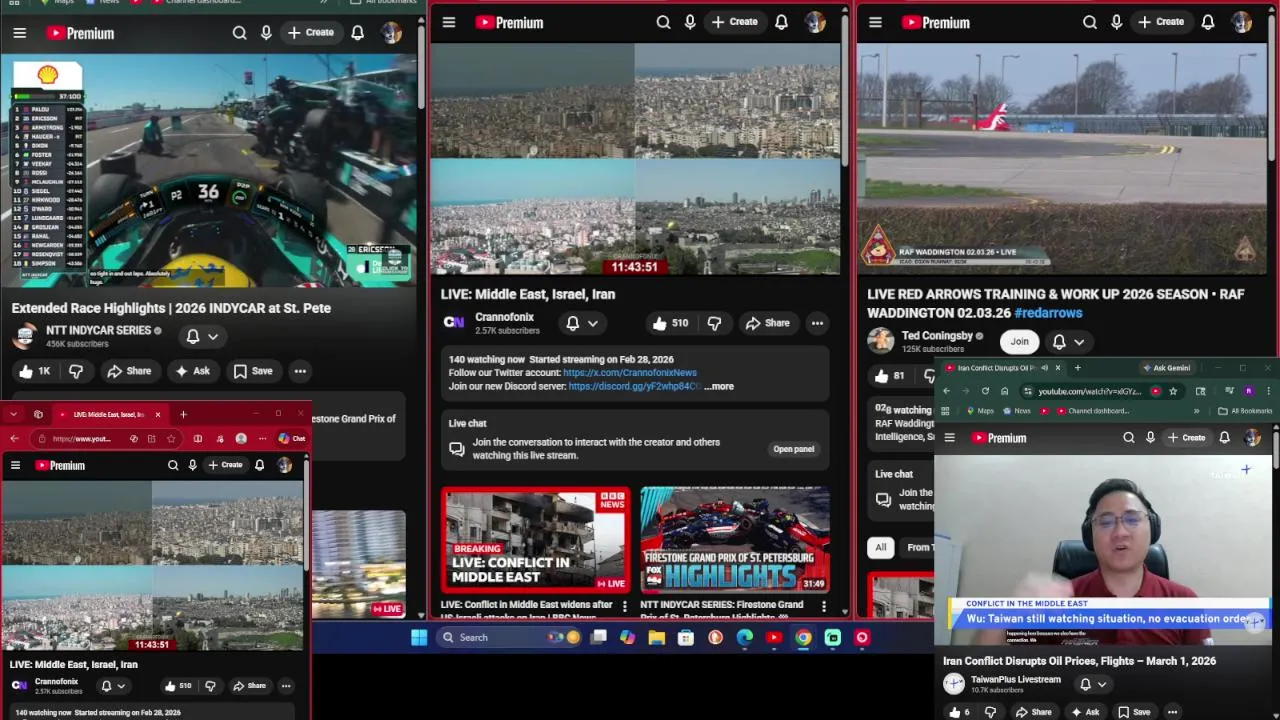This screenshot has height=720, width=1280.
Task: Open the hamburger menu in INDYCAR window
Action: [19, 33]
